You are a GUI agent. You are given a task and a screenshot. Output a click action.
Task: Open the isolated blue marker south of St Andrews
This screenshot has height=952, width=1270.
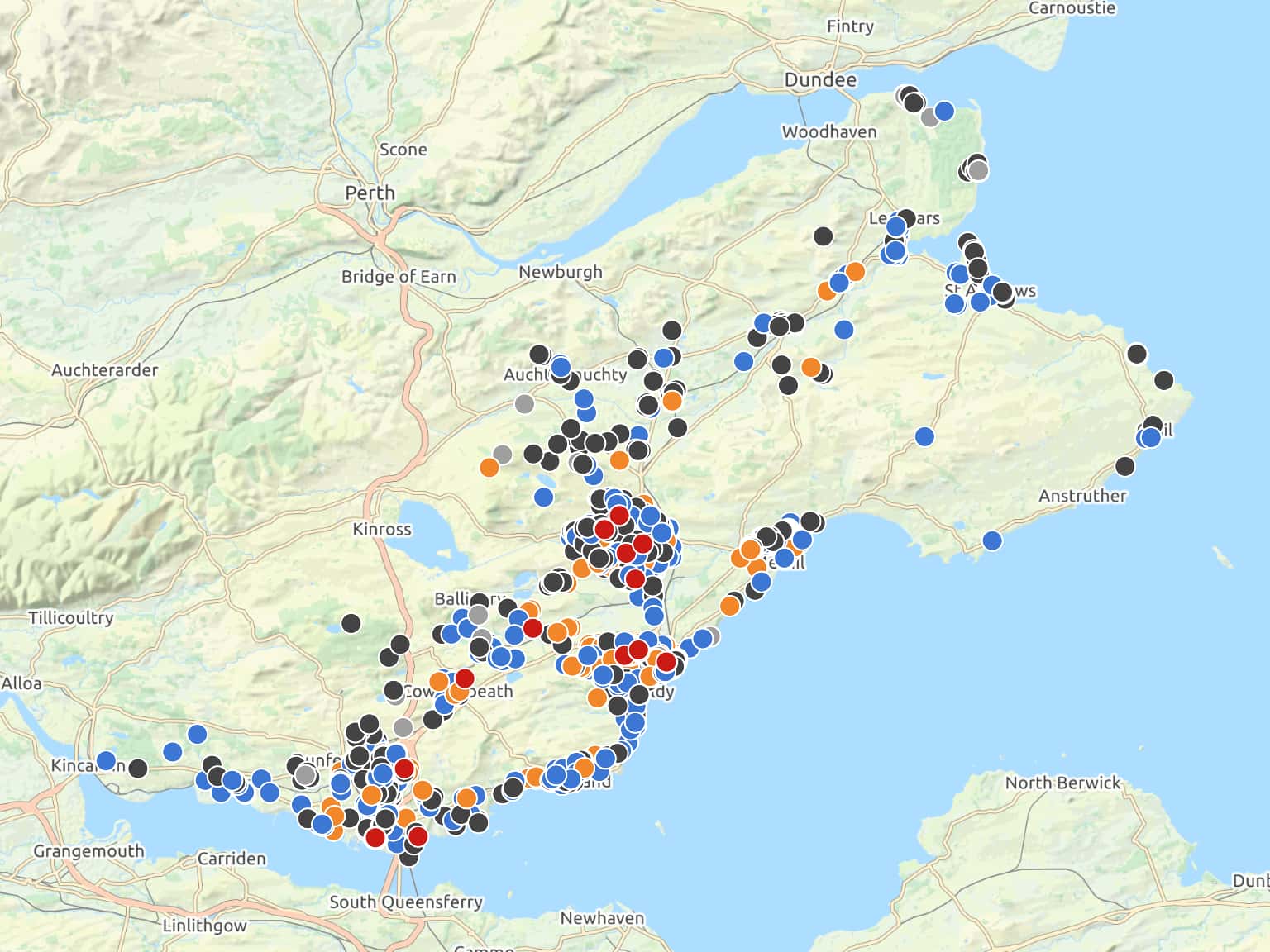tap(924, 436)
